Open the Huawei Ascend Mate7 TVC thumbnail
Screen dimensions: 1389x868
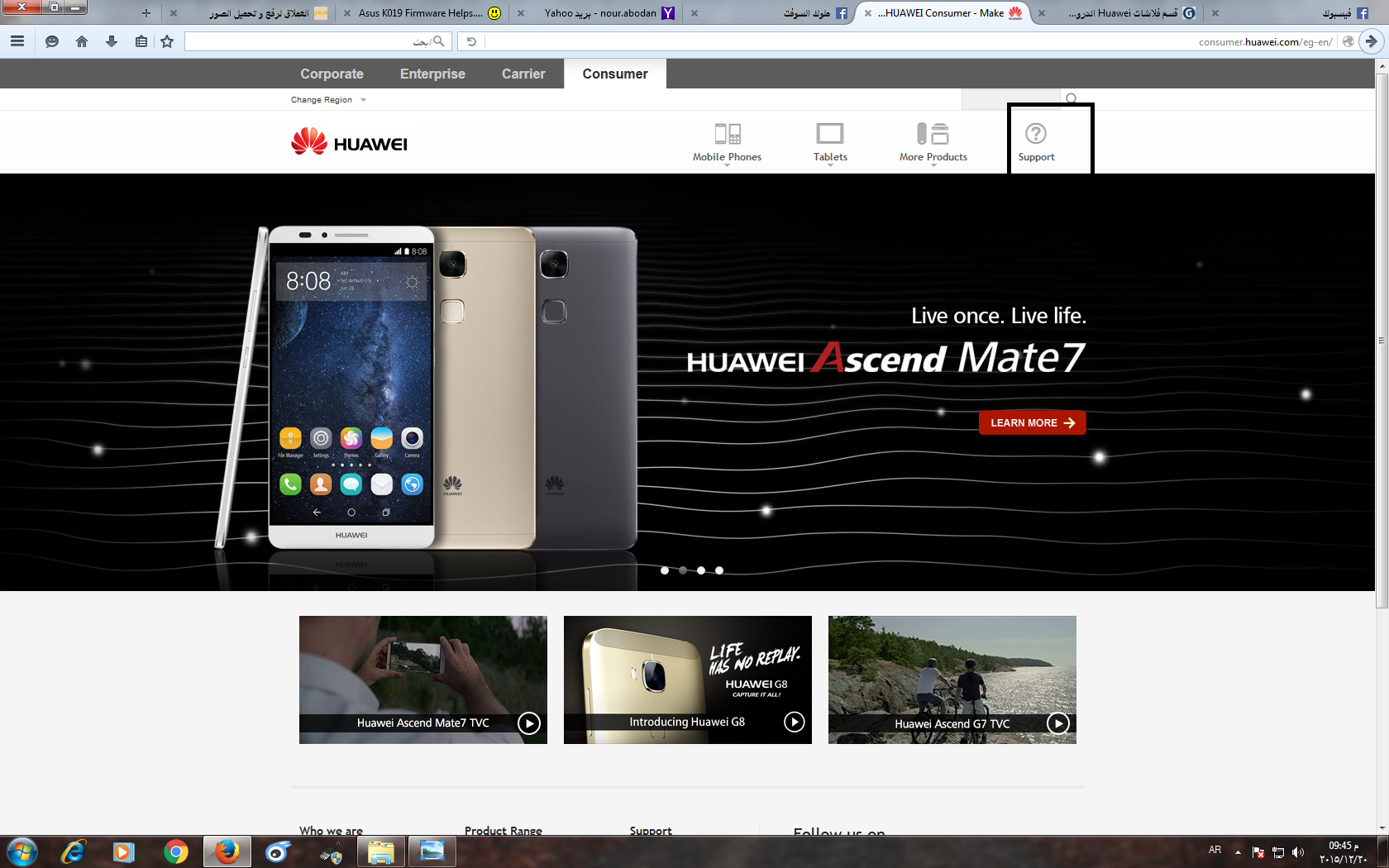pyautogui.click(x=423, y=680)
